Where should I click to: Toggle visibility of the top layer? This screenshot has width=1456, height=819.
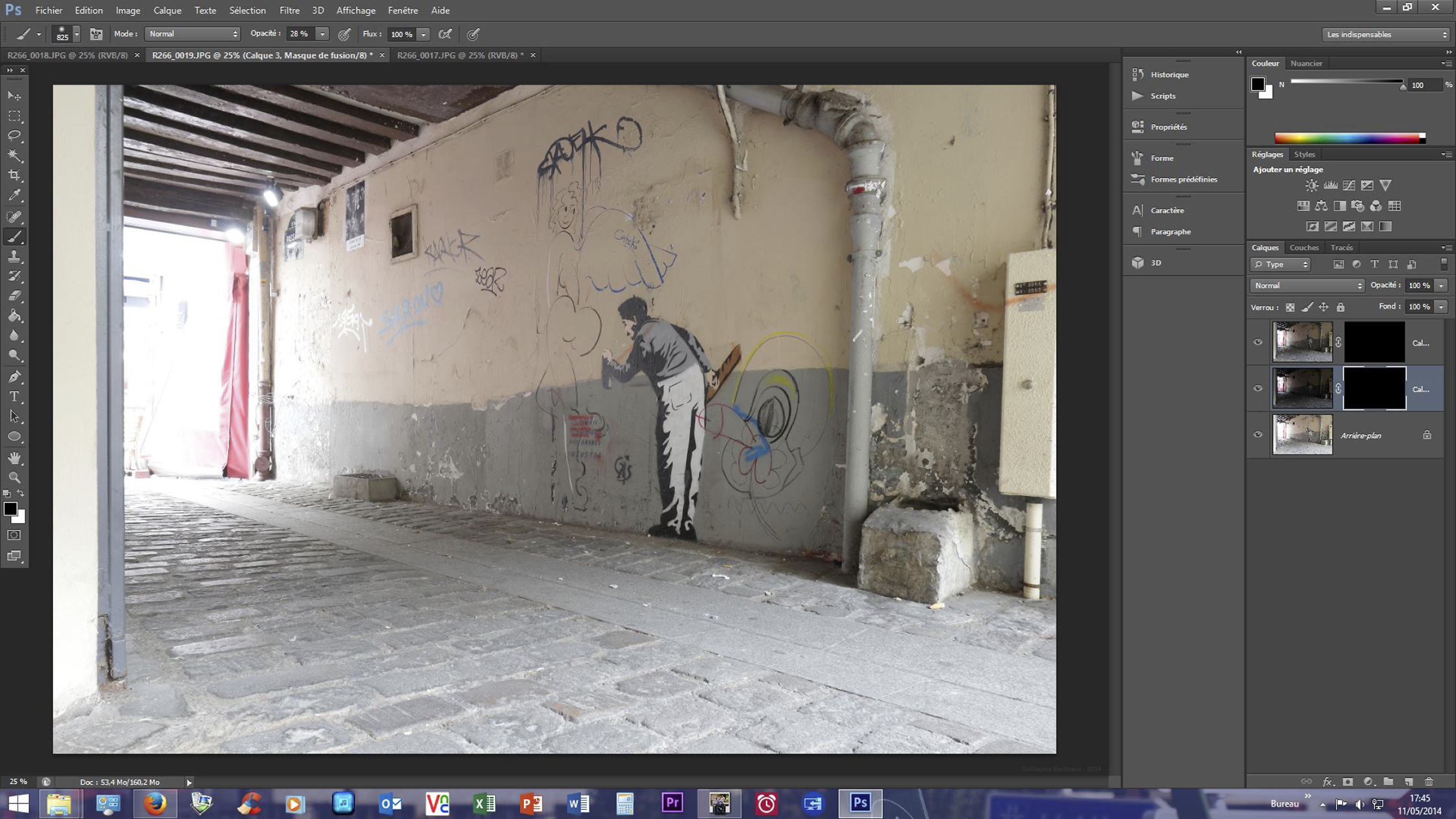pyautogui.click(x=1258, y=342)
